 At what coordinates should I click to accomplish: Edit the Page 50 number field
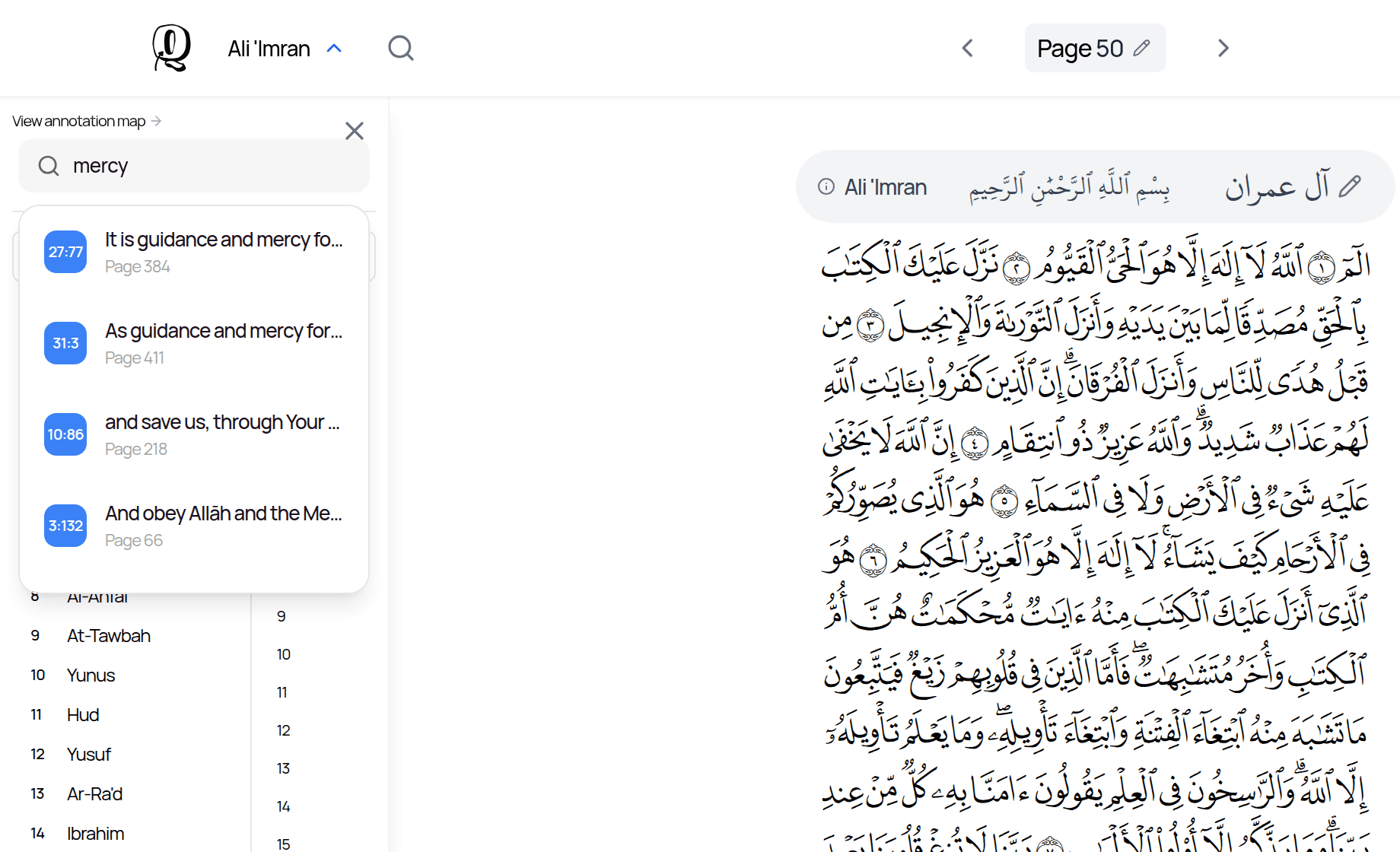click(x=1095, y=48)
